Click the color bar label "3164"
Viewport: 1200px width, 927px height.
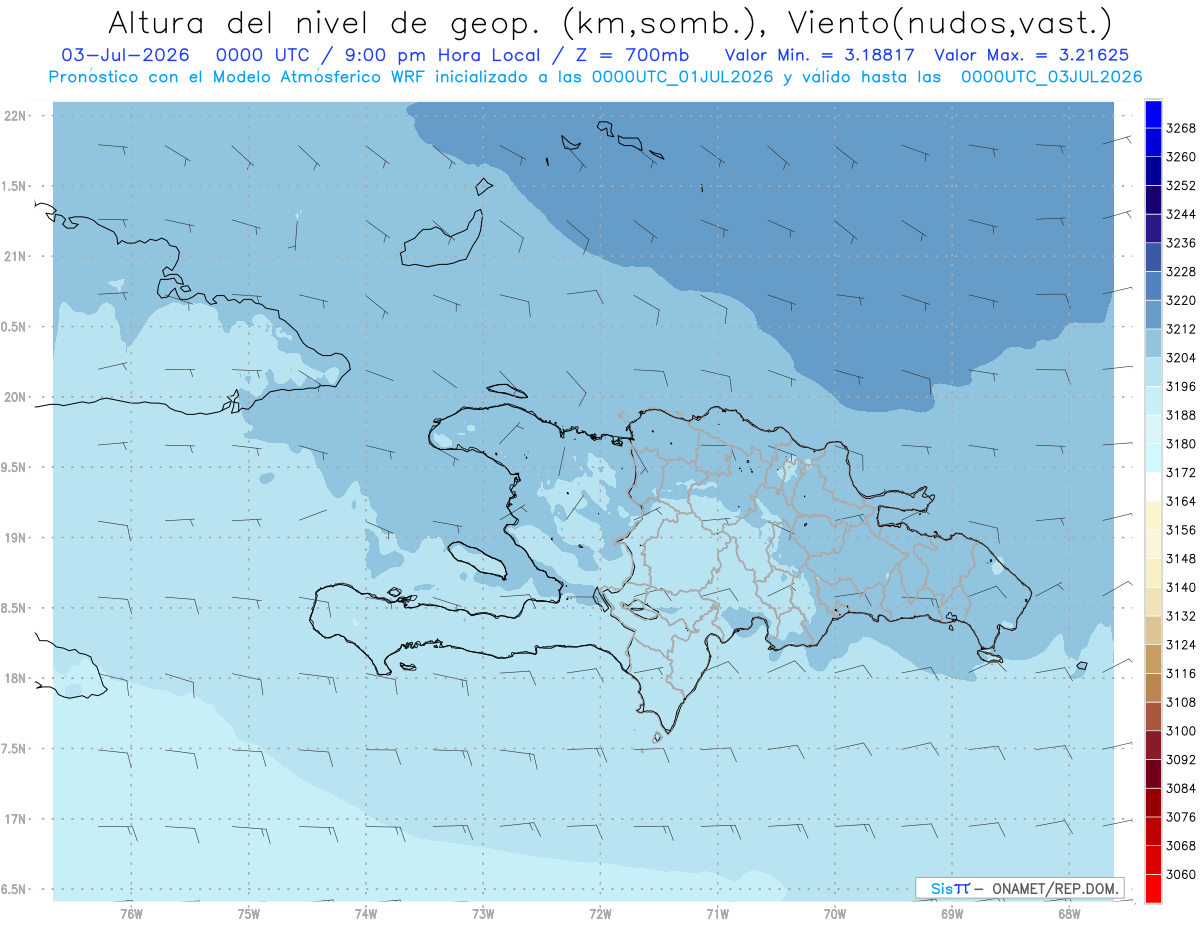tap(1180, 501)
